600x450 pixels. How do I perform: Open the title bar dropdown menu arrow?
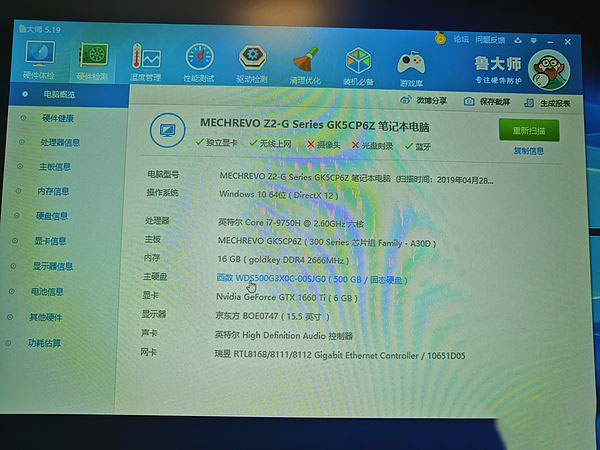(x=534, y=41)
